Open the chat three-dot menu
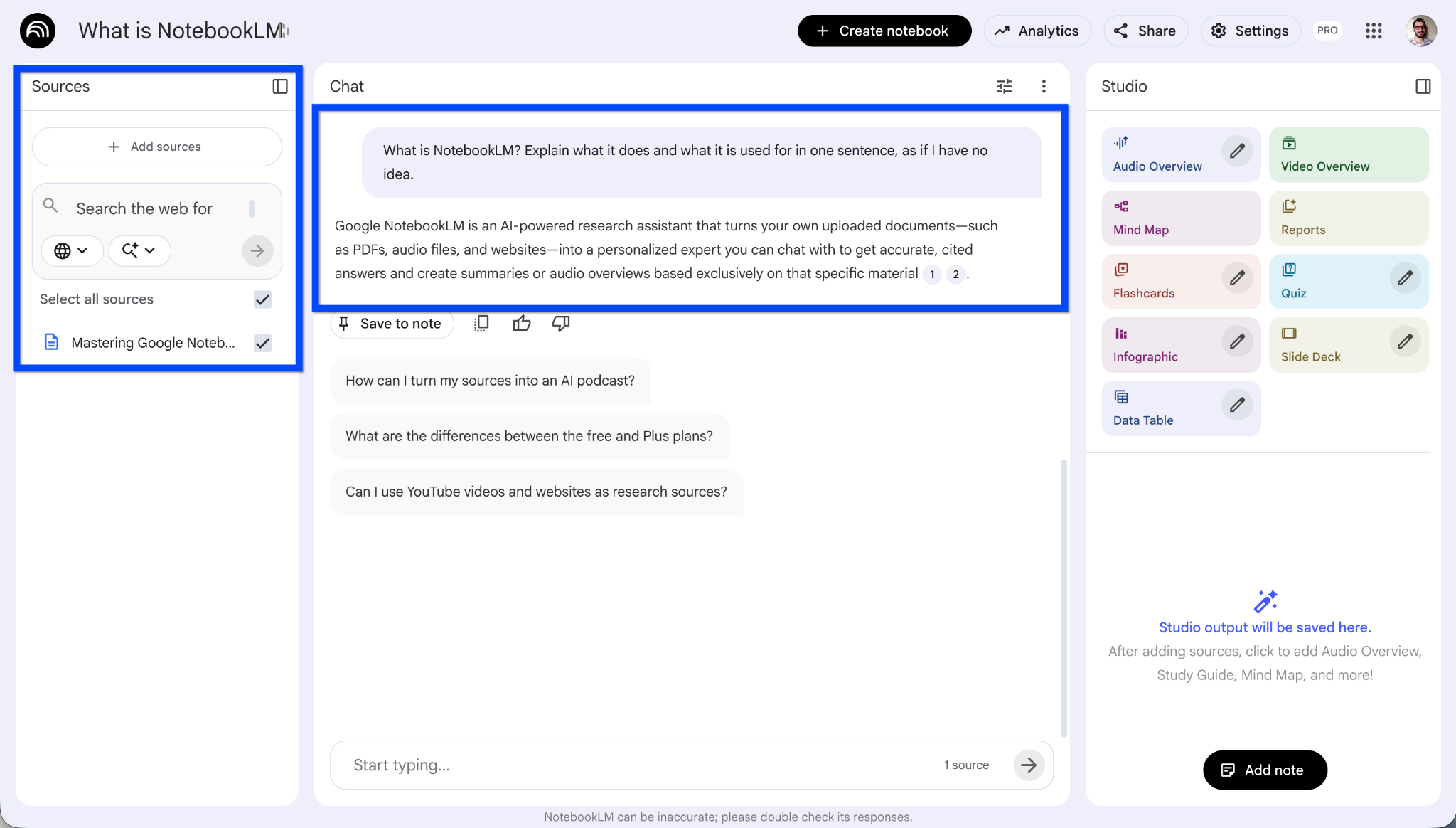This screenshot has height=828, width=1456. click(x=1044, y=85)
